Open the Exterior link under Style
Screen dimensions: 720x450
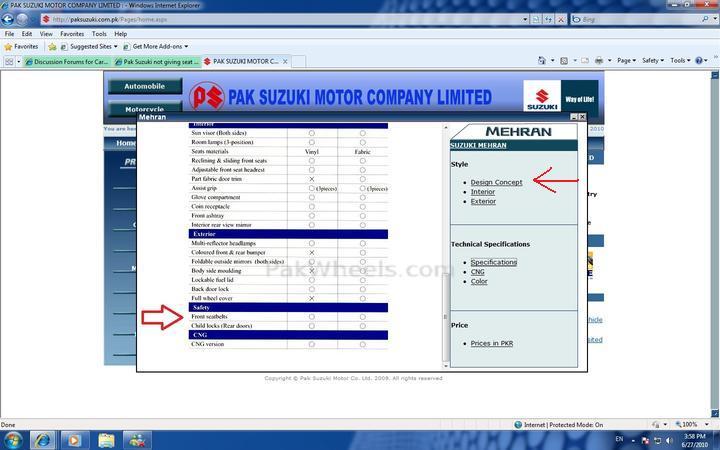pyautogui.click(x=483, y=202)
